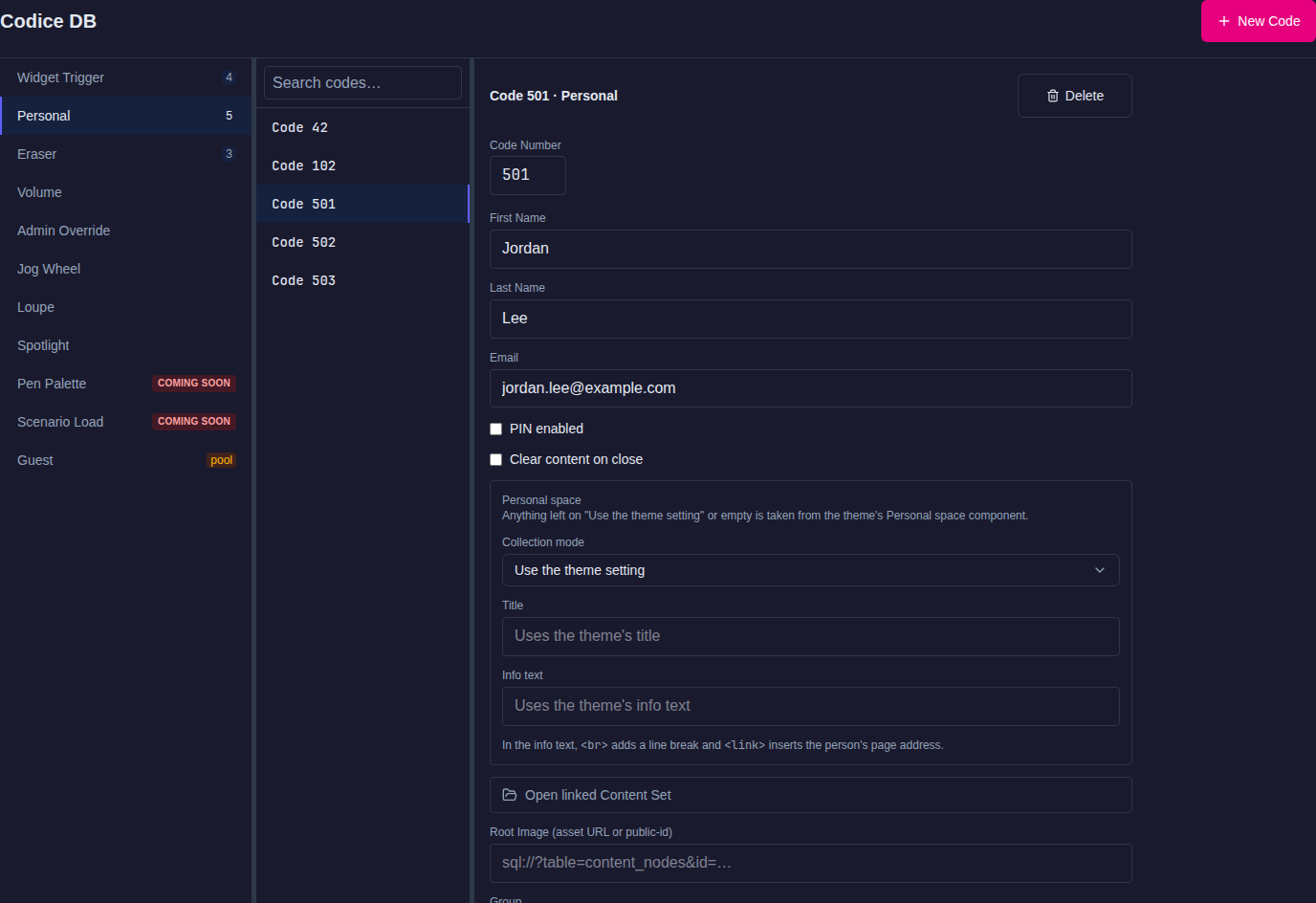The image size is (1316, 903).
Task: Open the Guest category
Action: point(125,460)
